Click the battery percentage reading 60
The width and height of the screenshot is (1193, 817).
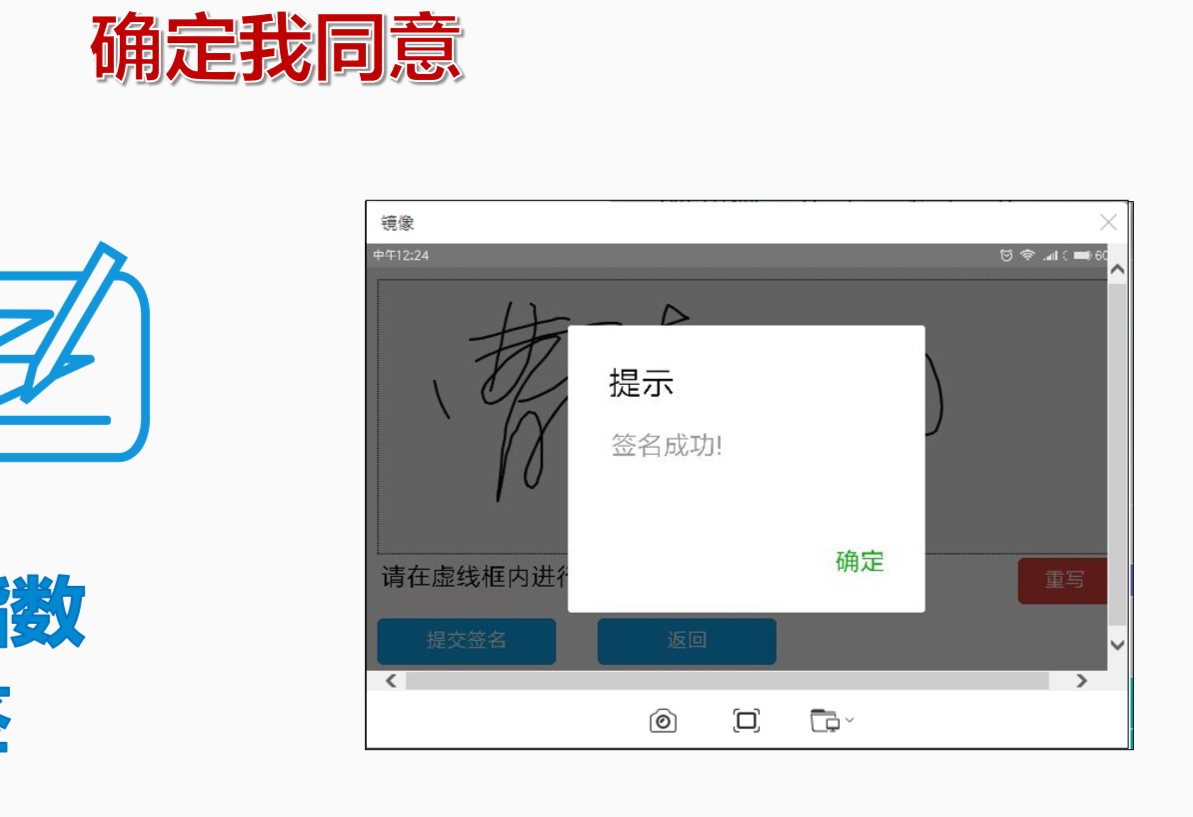click(x=1102, y=255)
